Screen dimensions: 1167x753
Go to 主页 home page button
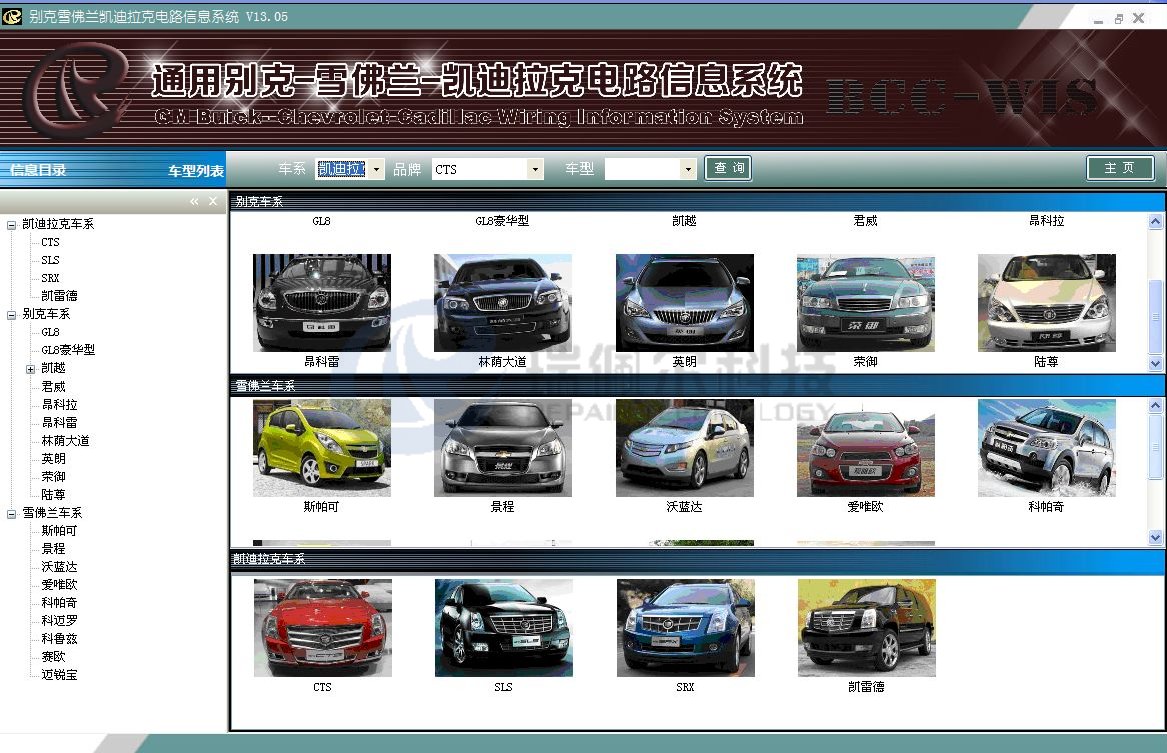[x=1119, y=168]
